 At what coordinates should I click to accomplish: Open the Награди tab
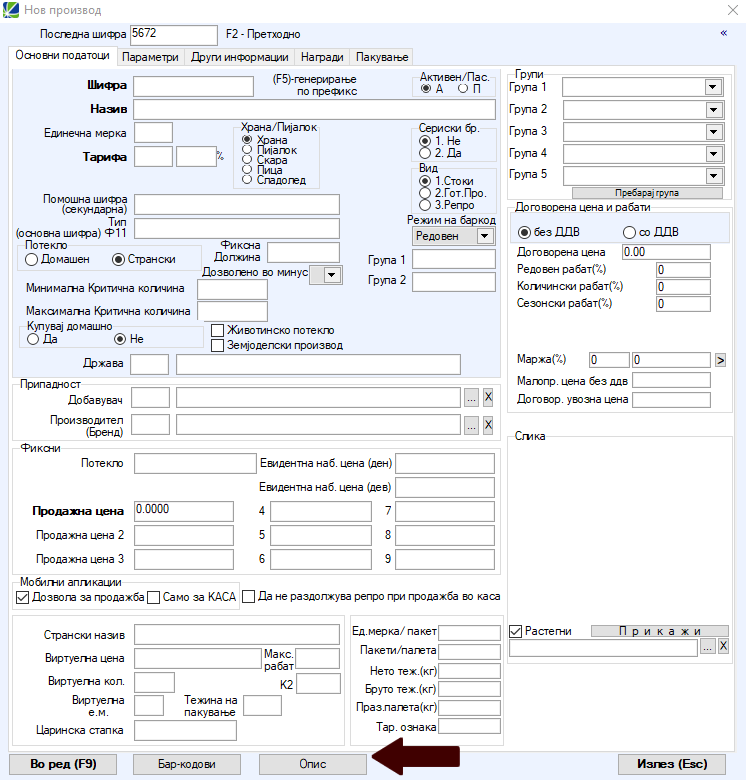pos(322,57)
